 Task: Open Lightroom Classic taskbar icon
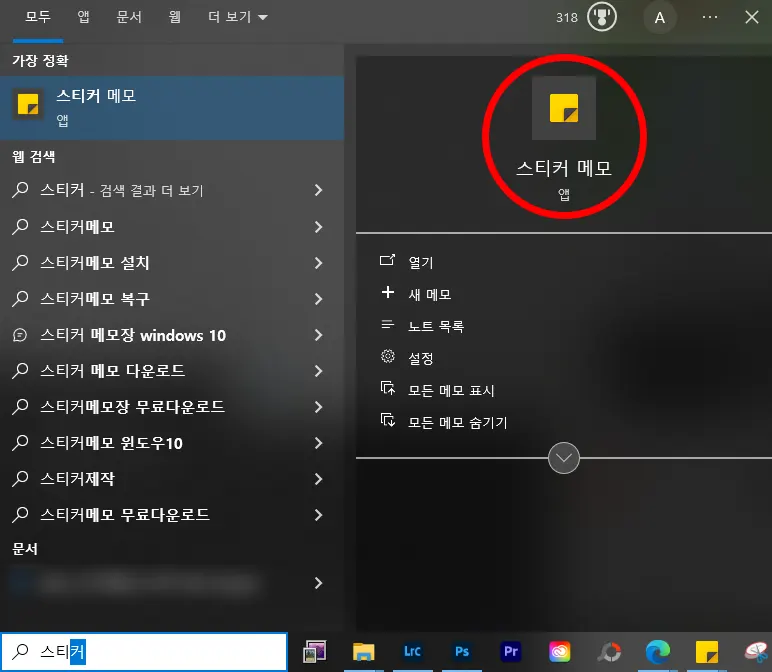point(412,652)
